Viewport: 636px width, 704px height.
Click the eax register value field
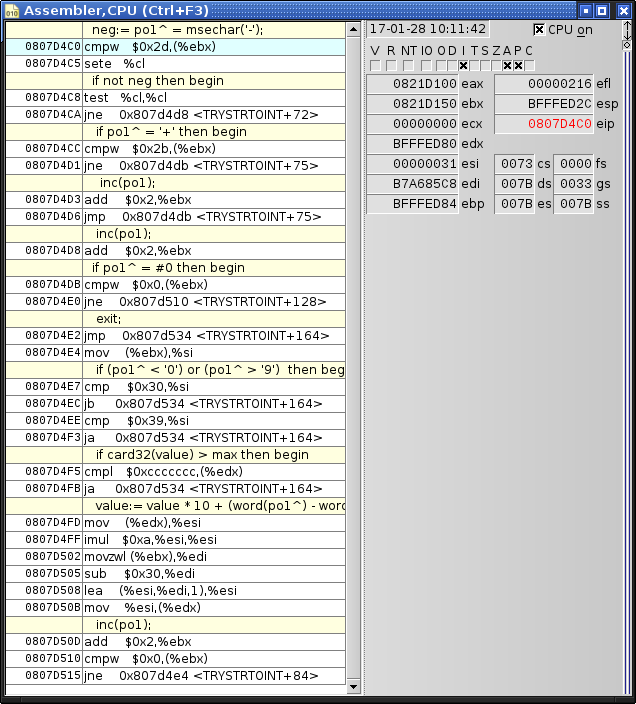[x=413, y=84]
